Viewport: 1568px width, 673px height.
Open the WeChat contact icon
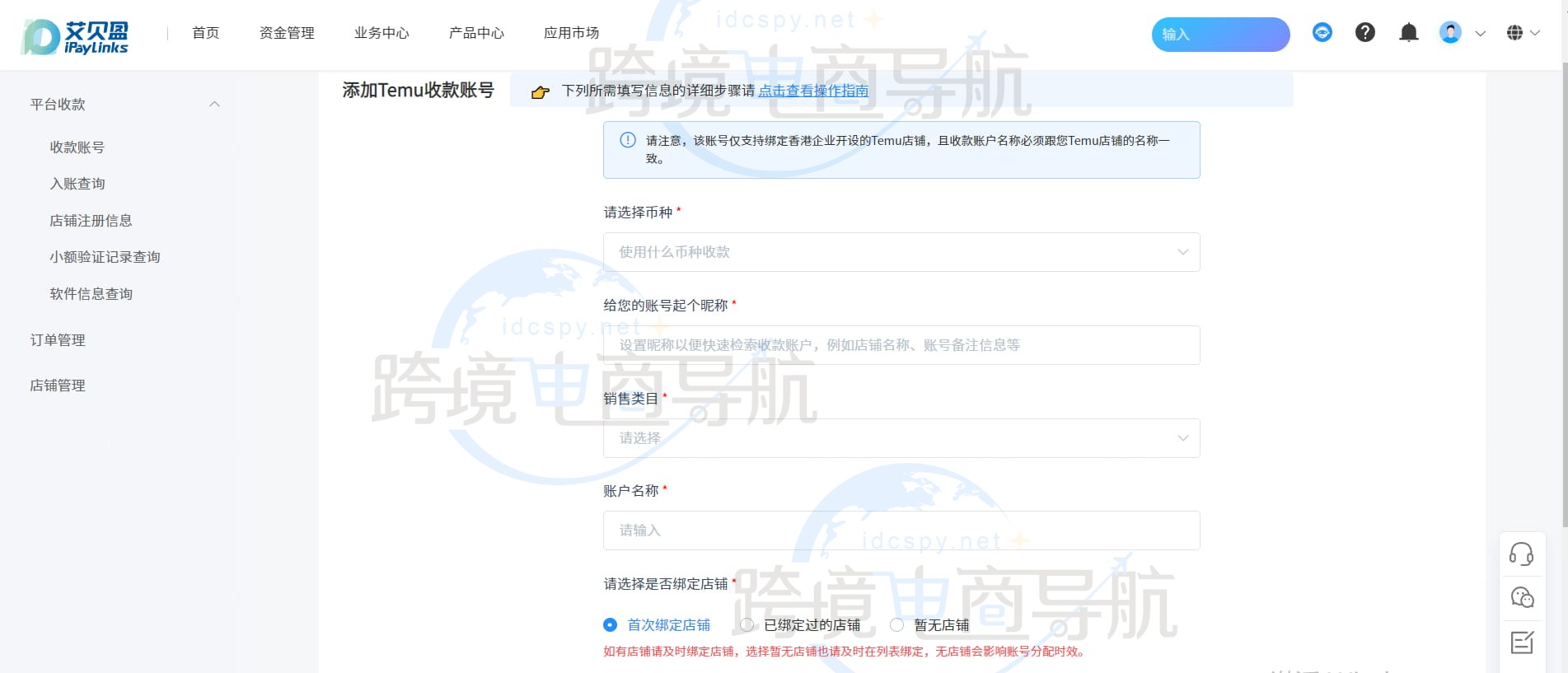(x=1521, y=597)
